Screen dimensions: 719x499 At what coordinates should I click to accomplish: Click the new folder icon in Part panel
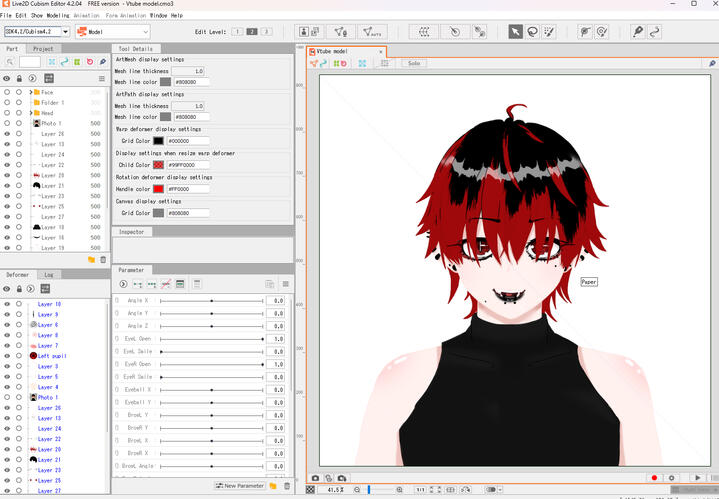click(91, 259)
